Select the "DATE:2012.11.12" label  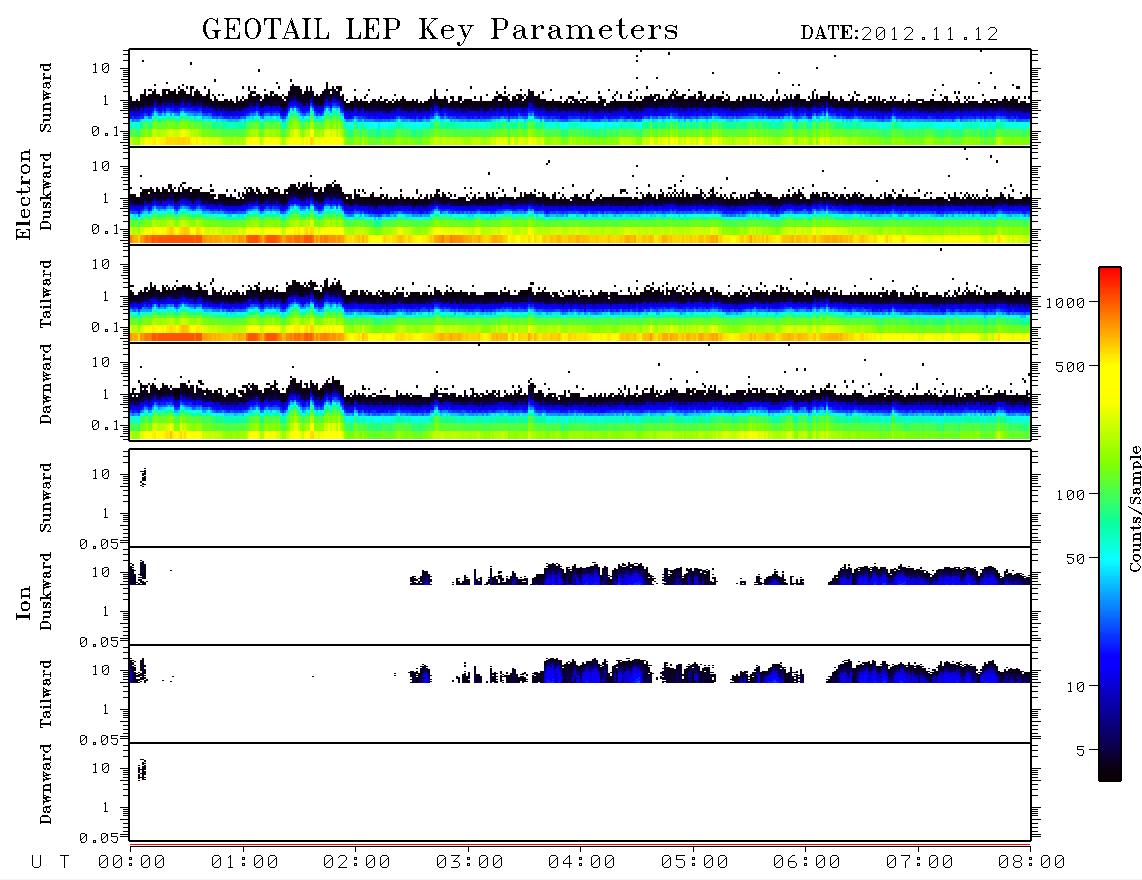[899, 34]
